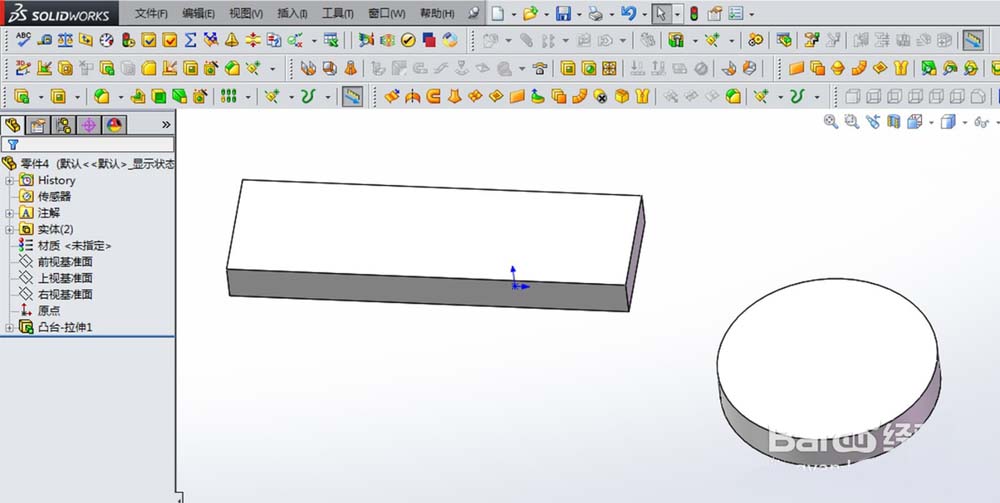The height and width of the screenshot is (503, 1000).
Task: Select the 原点 origin item
Action: click(x=49, y=310)
